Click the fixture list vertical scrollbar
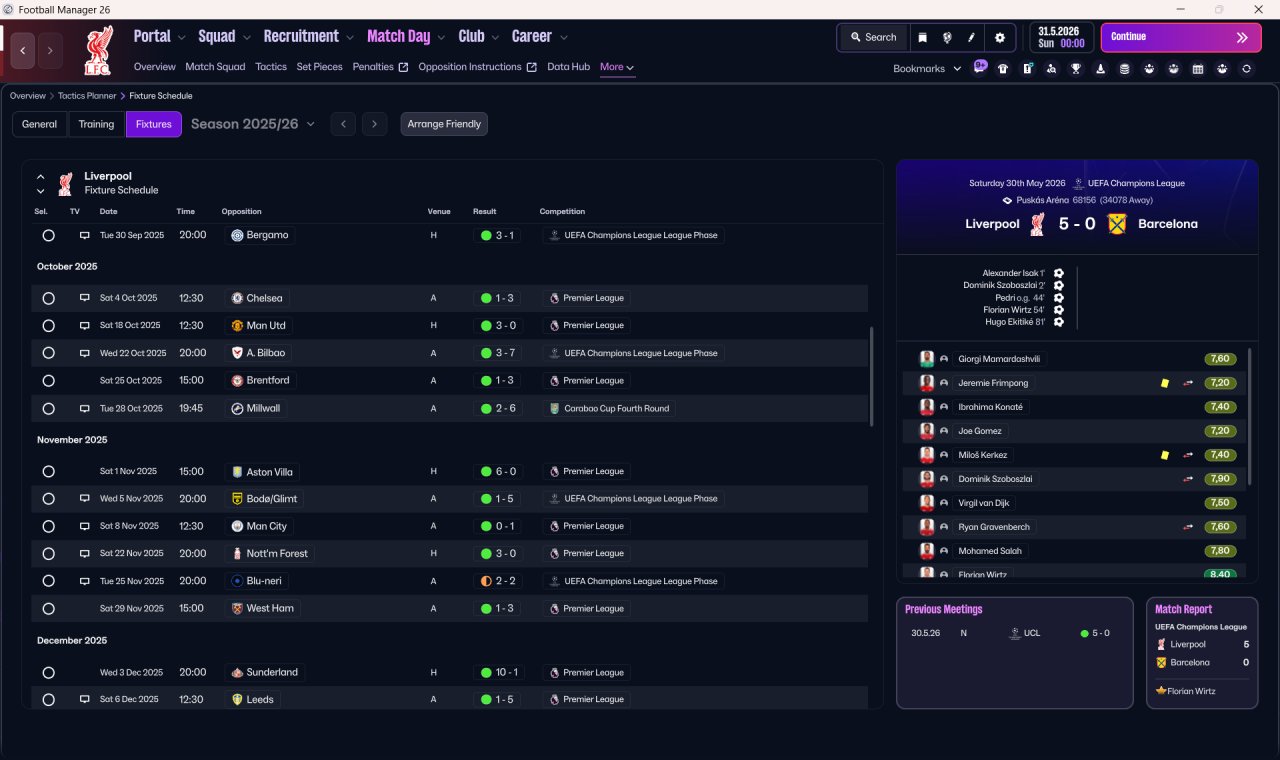This screenshot has width=1280, height=760. (x=872, y=376)
